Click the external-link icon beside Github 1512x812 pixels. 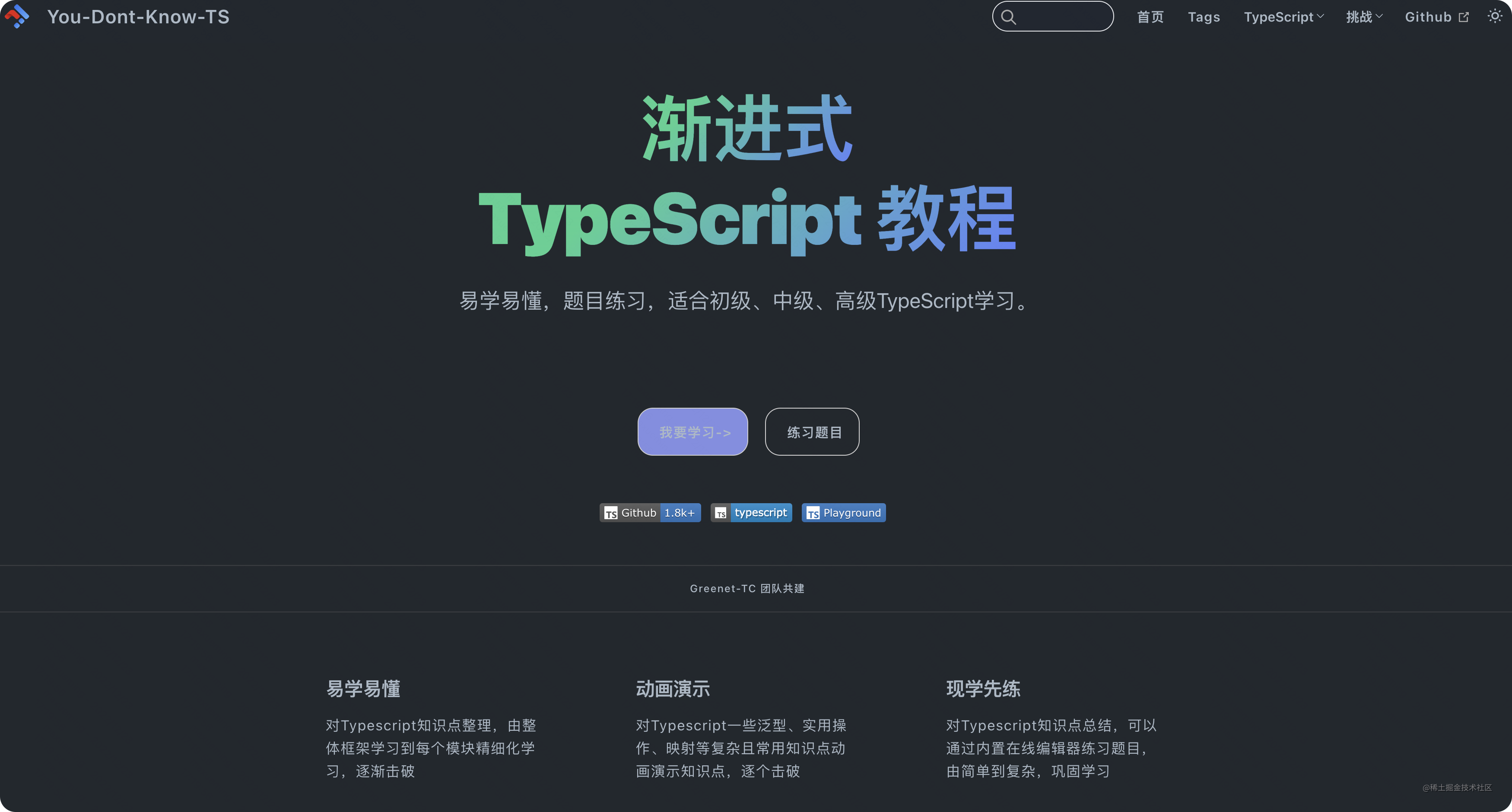[1463, 16]
